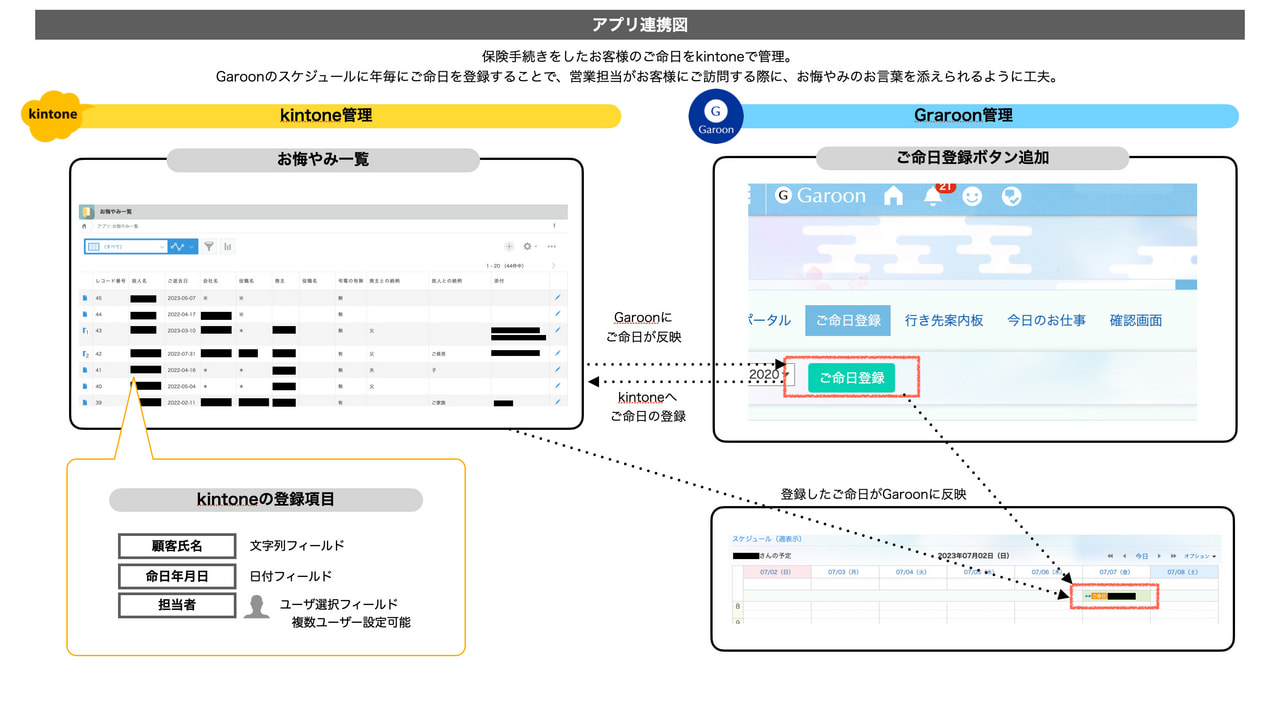Go to previous day in schedule
This screenshot has height=719, width=1280.
1125,556
